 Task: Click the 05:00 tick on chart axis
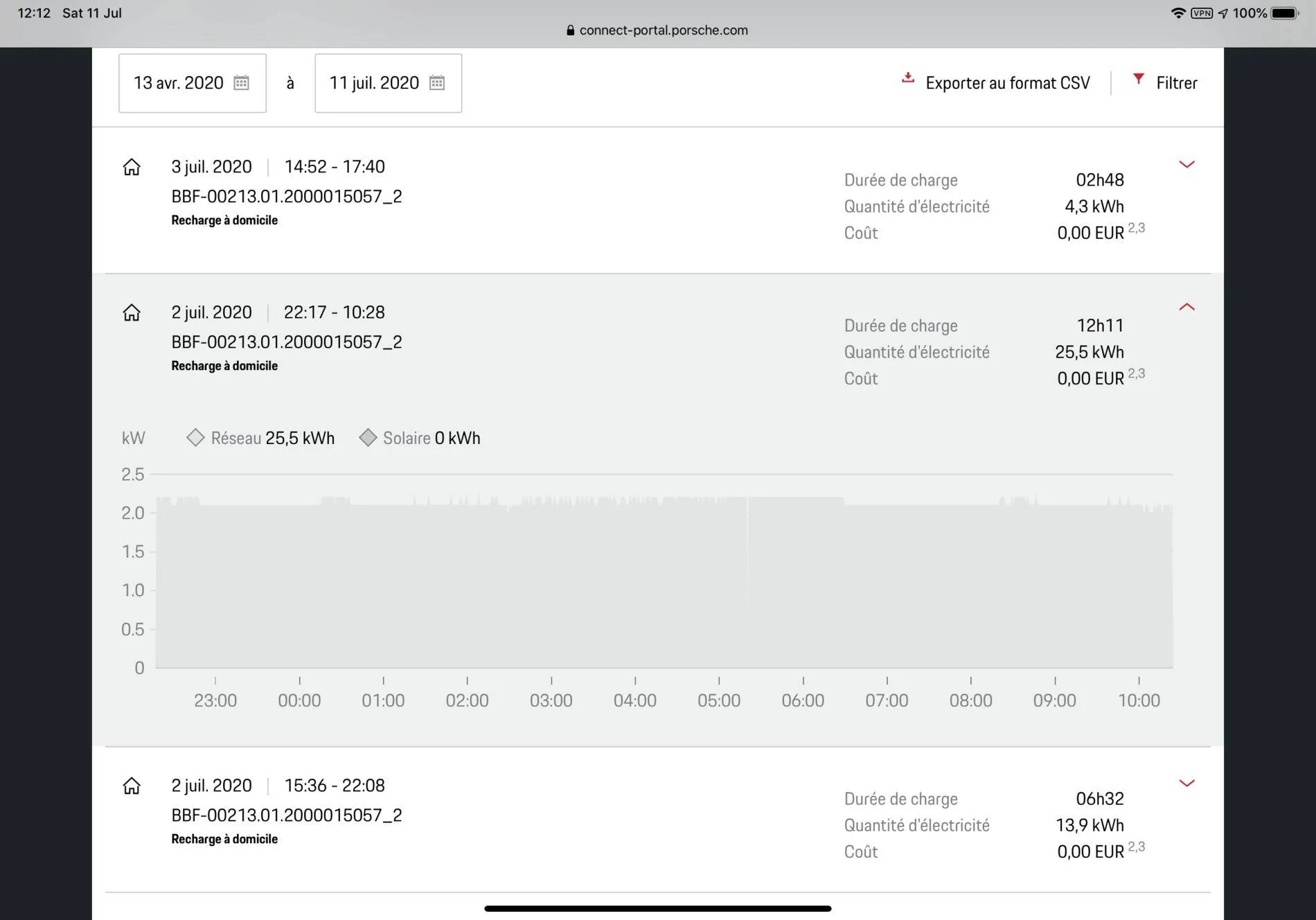719,700
